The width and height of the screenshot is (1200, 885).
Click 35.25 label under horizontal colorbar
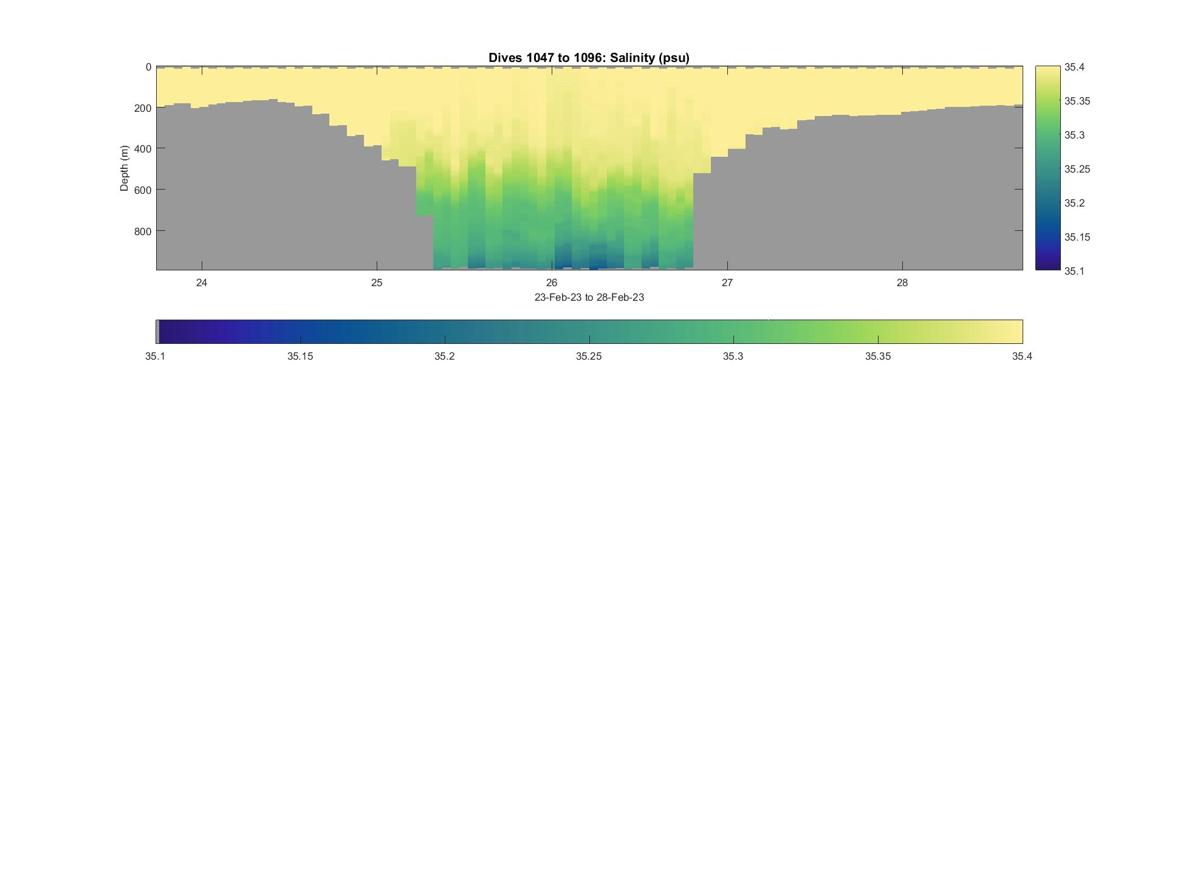tap(589, 356)
